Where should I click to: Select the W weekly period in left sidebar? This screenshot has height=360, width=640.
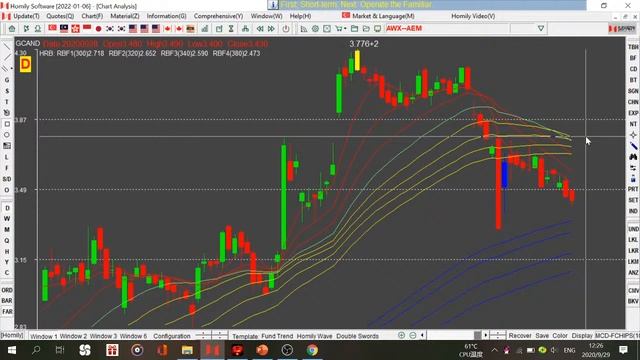(x=7, y=219)
